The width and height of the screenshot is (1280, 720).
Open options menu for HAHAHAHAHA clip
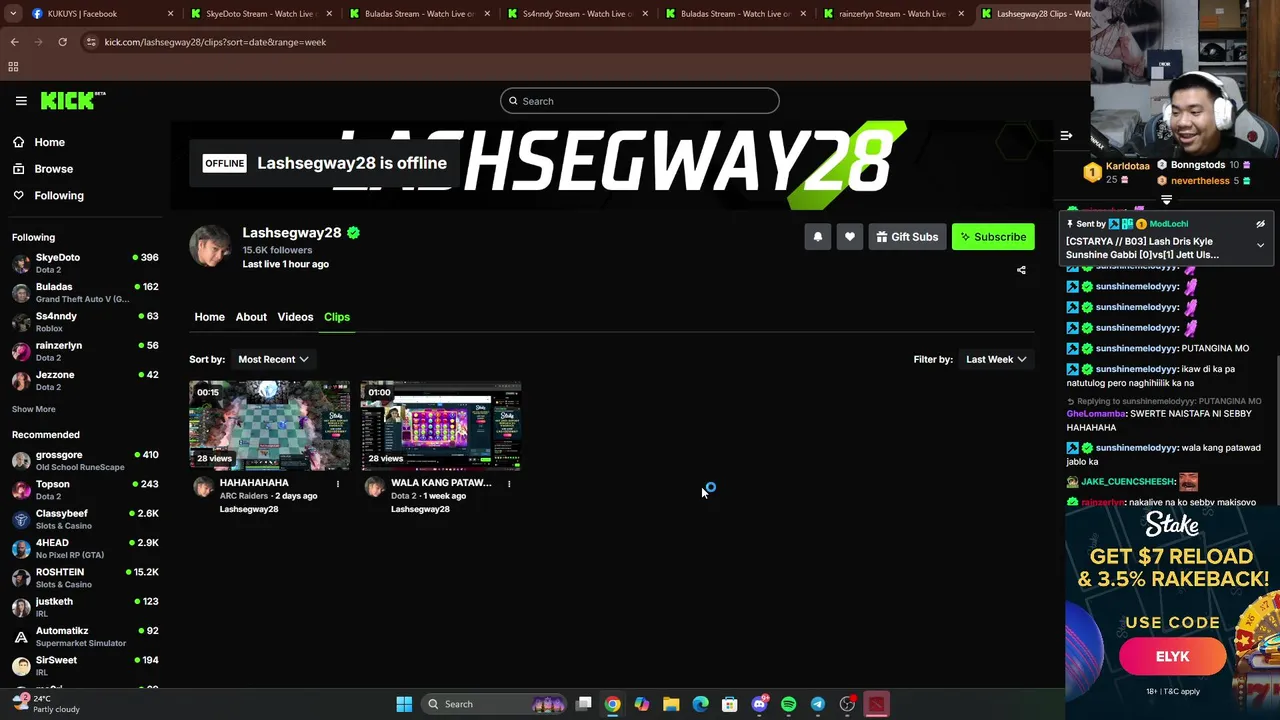pyautogui.click(x=338, y=484)
